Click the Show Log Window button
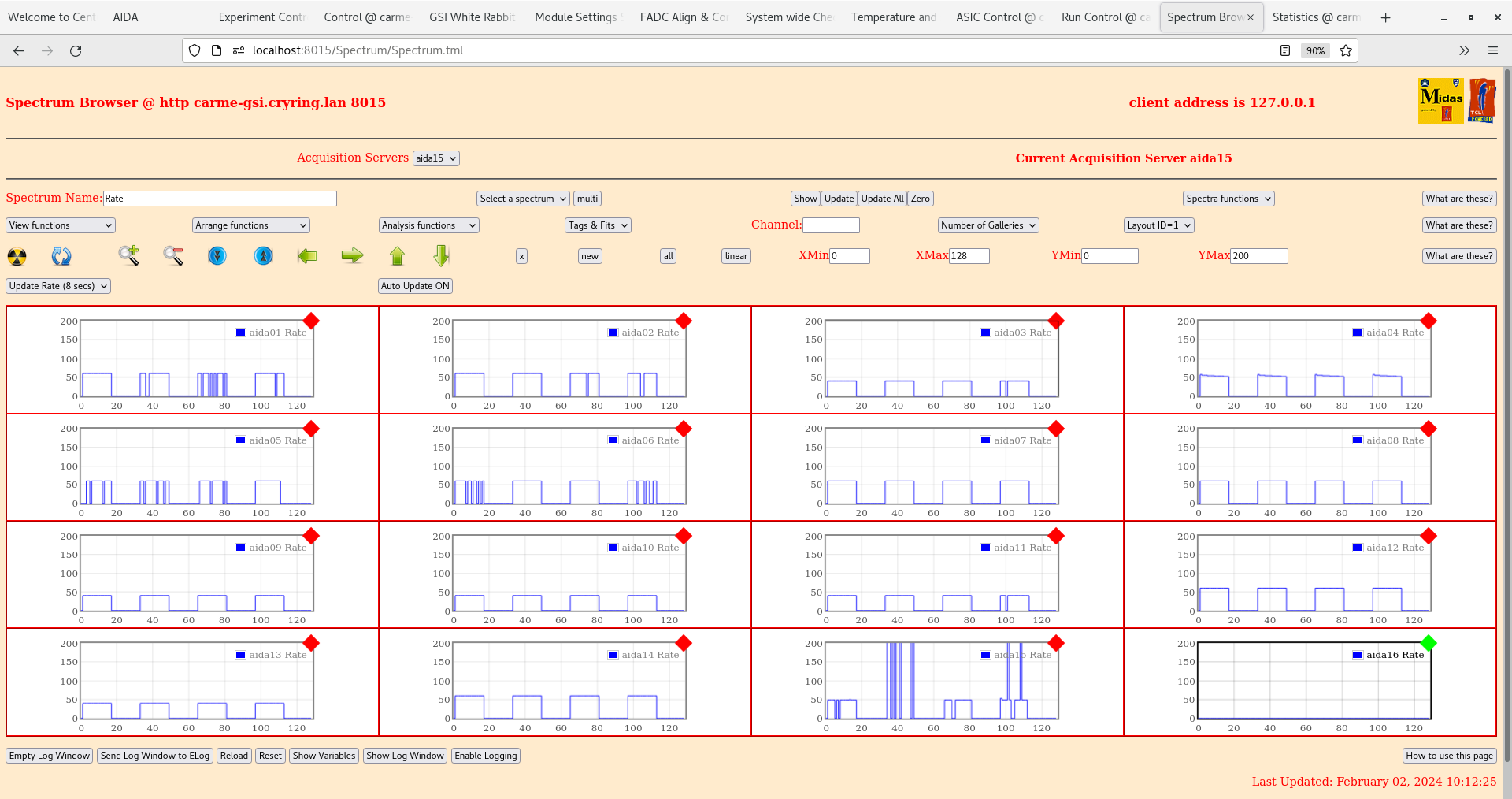 (405, 756)
